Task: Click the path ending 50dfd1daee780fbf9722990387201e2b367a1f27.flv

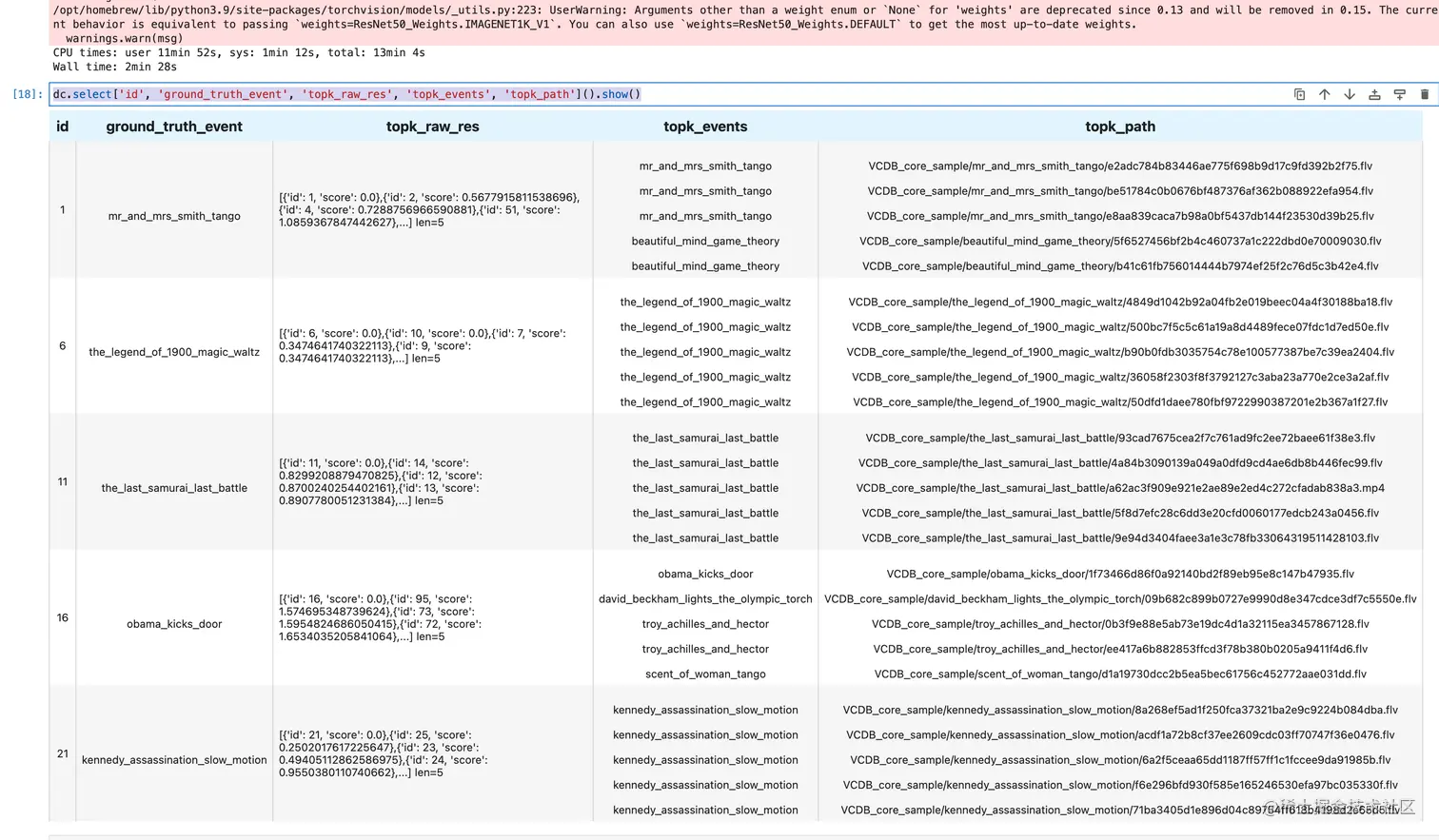Action: (1120, 402)
